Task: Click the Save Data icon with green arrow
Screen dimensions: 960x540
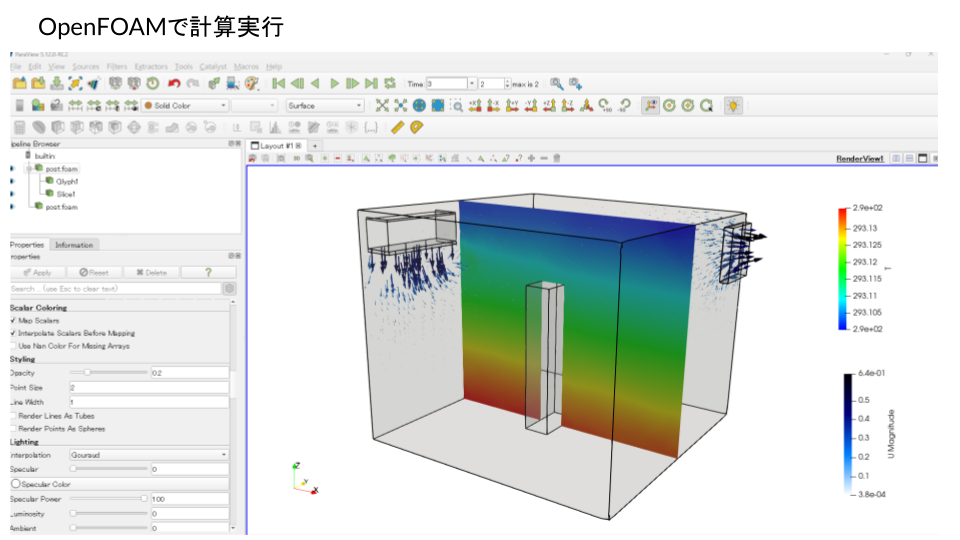Action: pyautogui.click(x=57, y=83)
